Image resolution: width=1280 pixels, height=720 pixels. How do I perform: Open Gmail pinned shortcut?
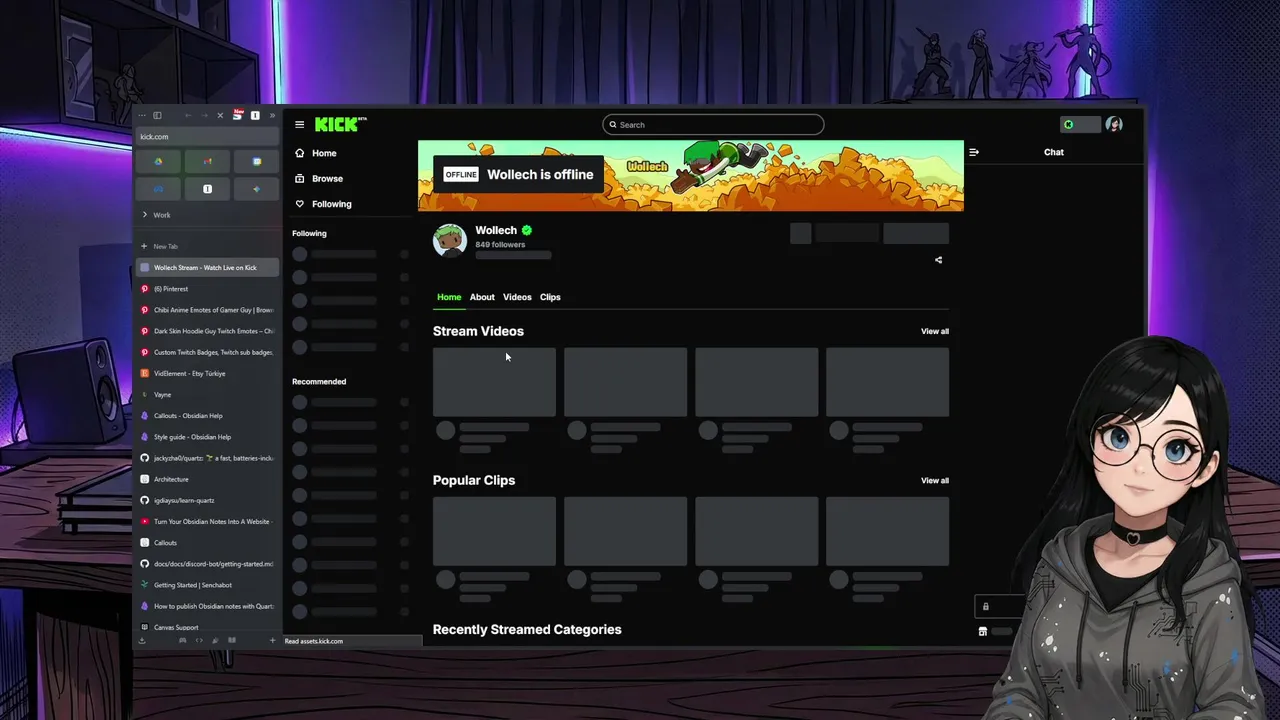(207, 161)
